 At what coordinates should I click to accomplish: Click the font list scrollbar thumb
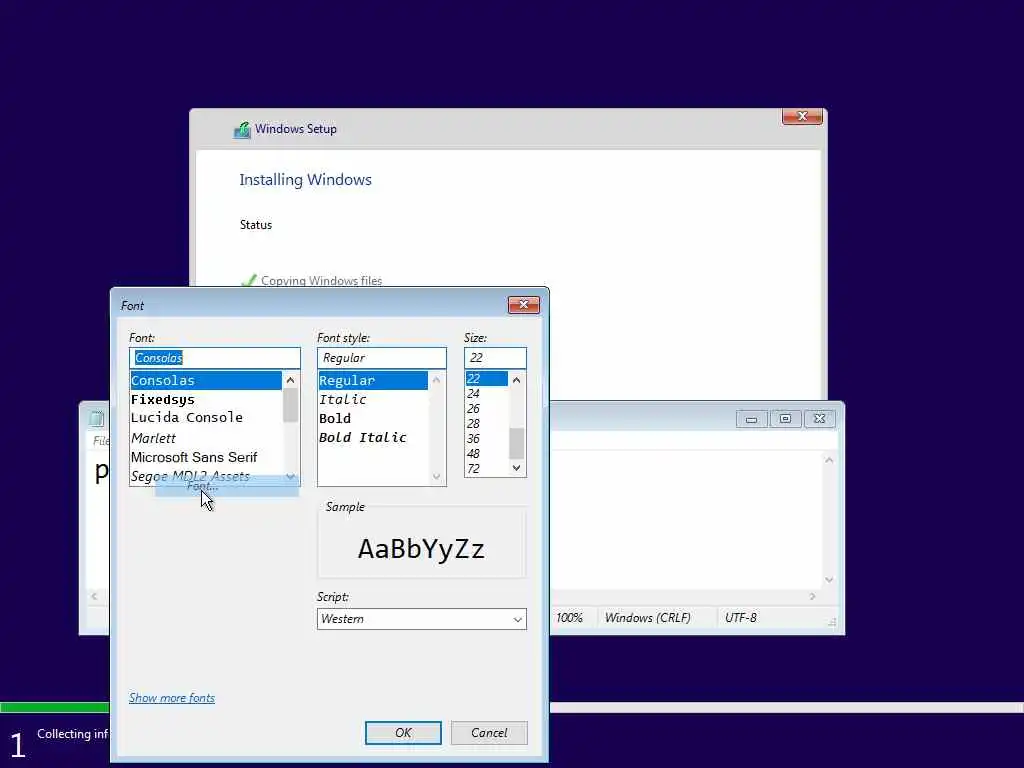[x=291, y=405]
